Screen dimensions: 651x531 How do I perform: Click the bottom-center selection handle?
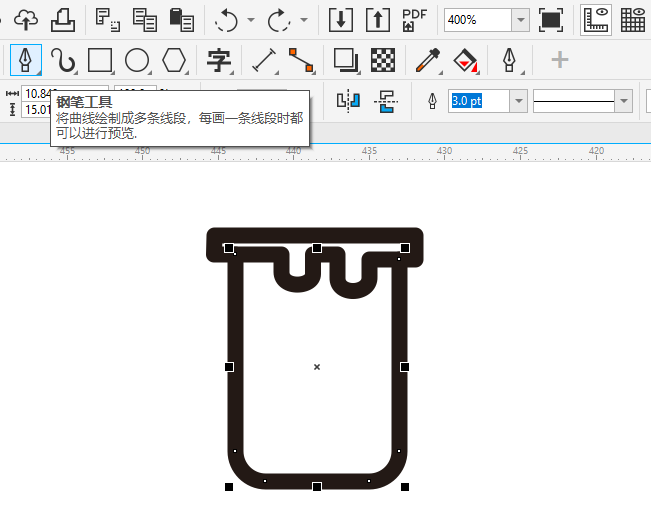point(317,487)
